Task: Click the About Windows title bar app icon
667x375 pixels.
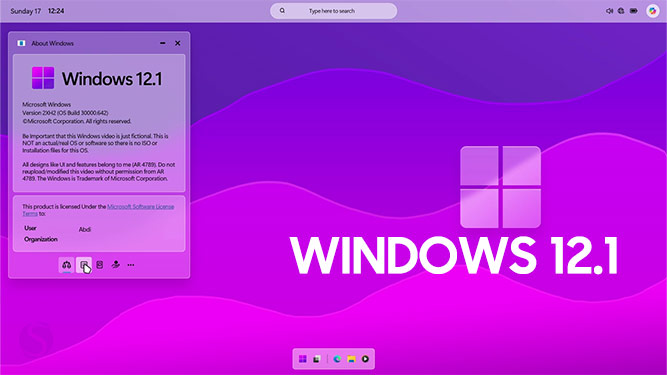Action: 21,43
